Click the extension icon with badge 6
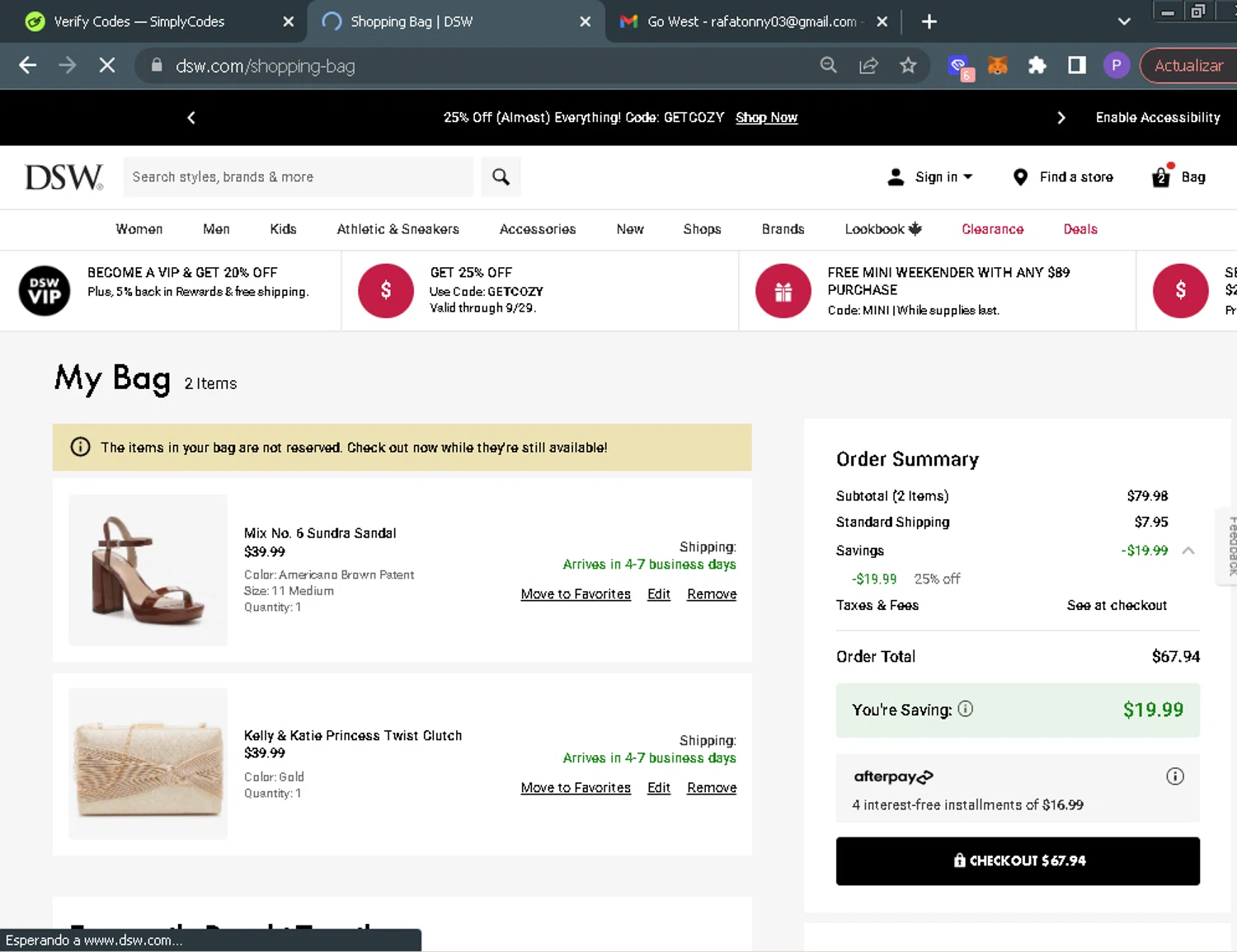This screenshot has width=1237, height=952. click(961, 68)
